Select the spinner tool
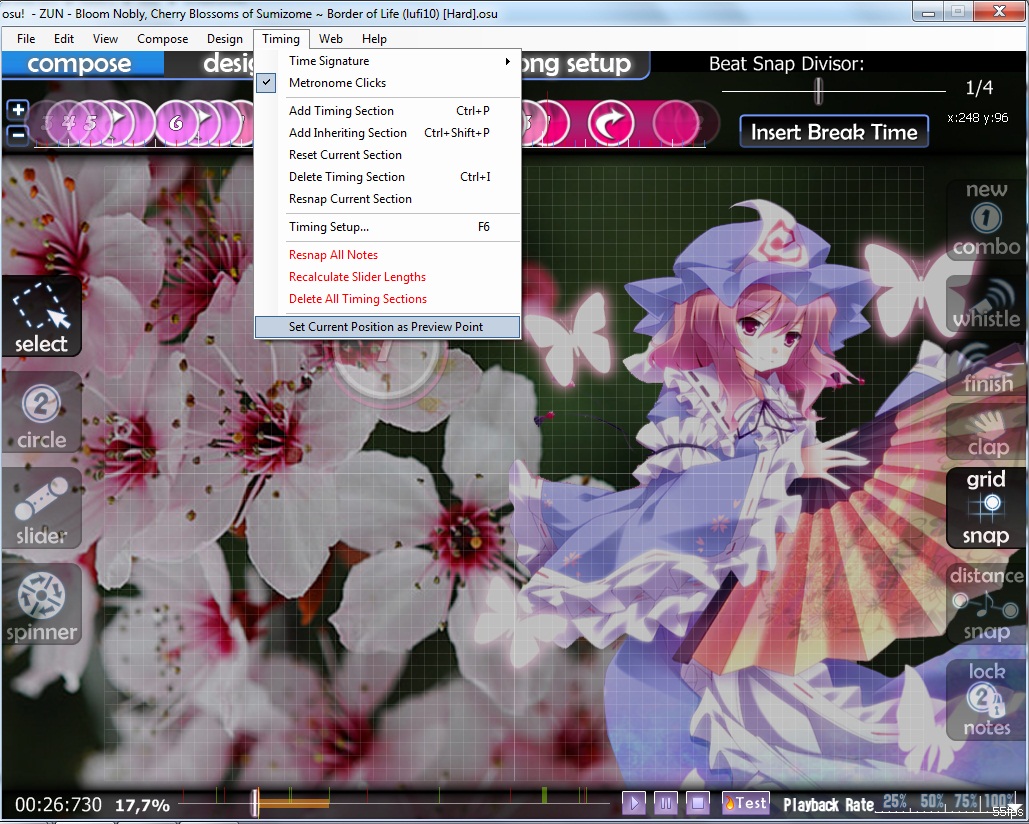Screen dimensions: 1029x824 coord(41,604)
